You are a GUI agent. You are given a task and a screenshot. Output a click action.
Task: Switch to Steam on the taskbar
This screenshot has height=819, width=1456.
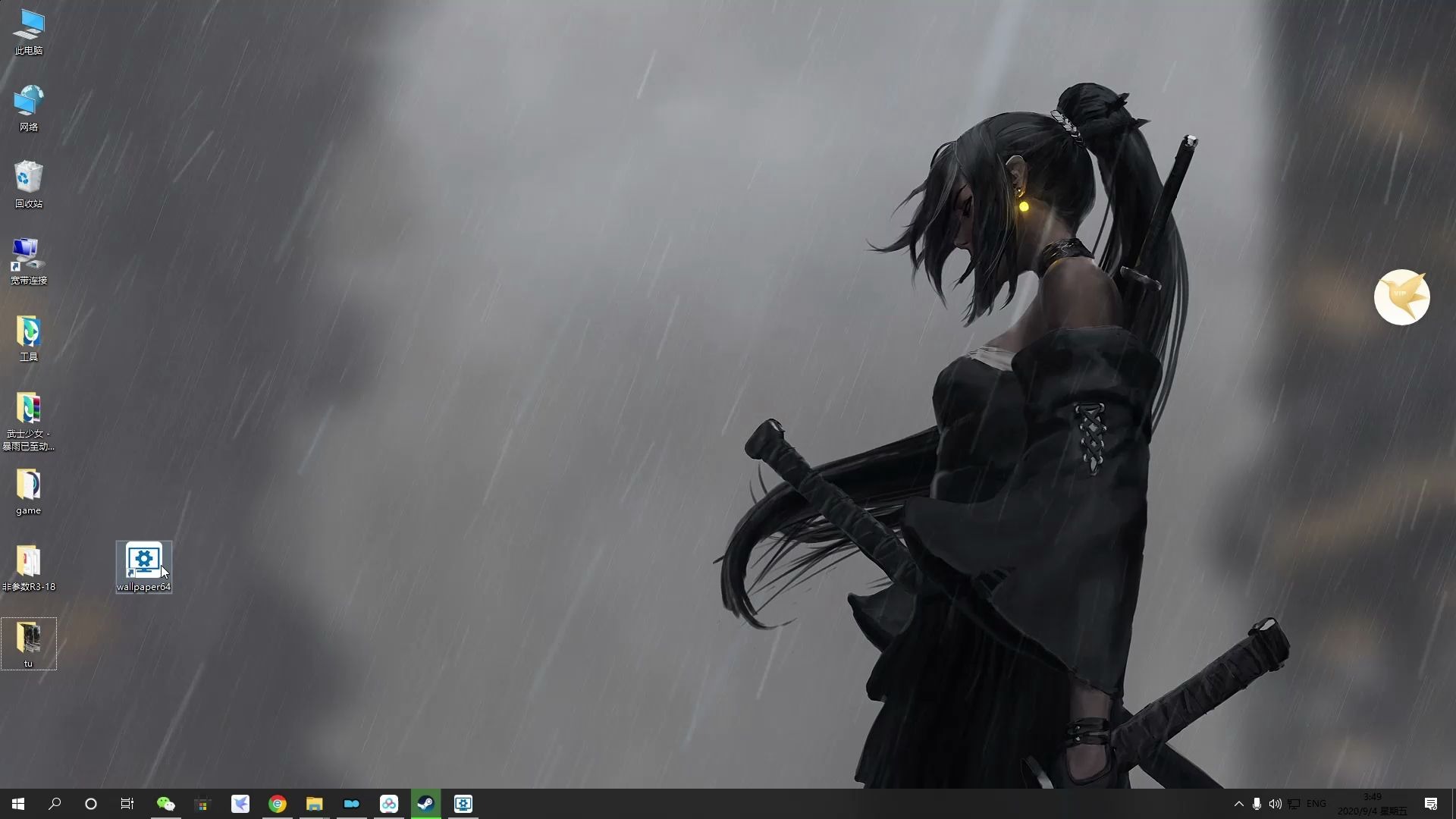pos(426,804)
